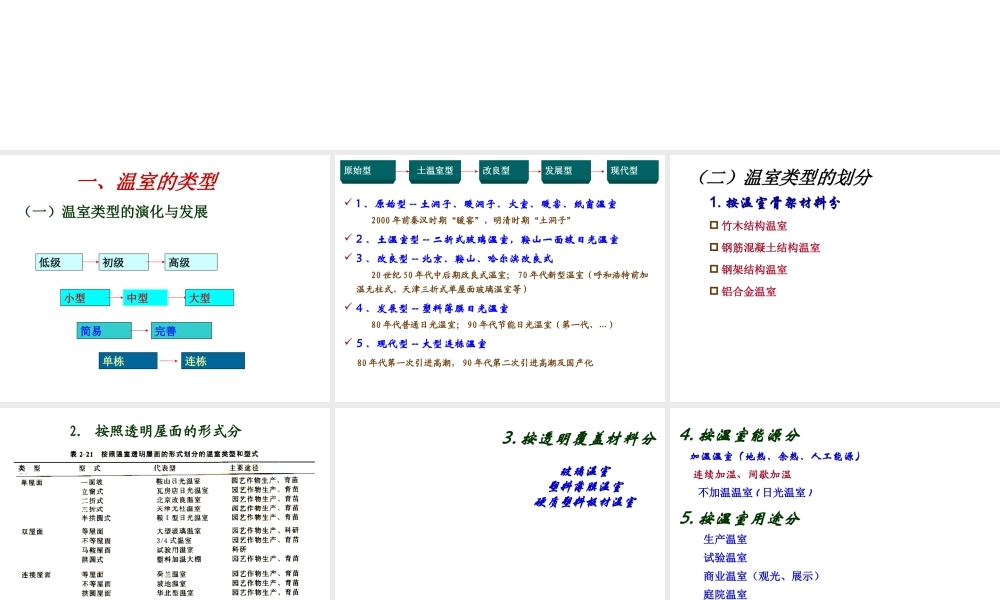Select the 土温室型 flowchart box
1000x600 pixels.
[x=434, y=171]
